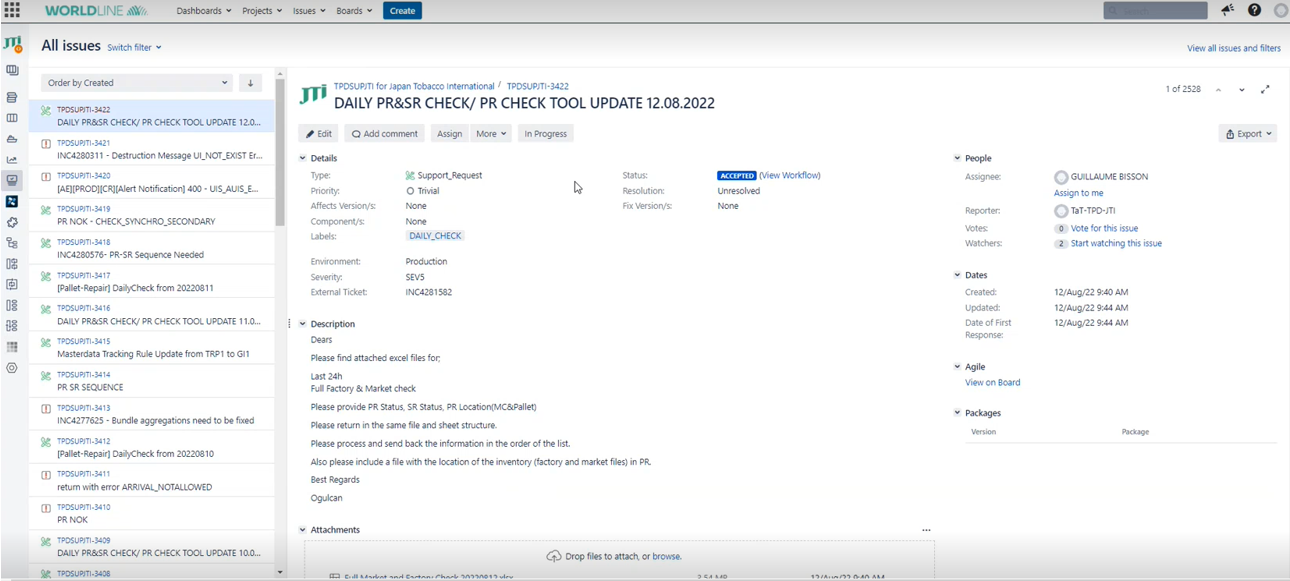Click Guillaume Bisson's assignee avatar

1061,177
